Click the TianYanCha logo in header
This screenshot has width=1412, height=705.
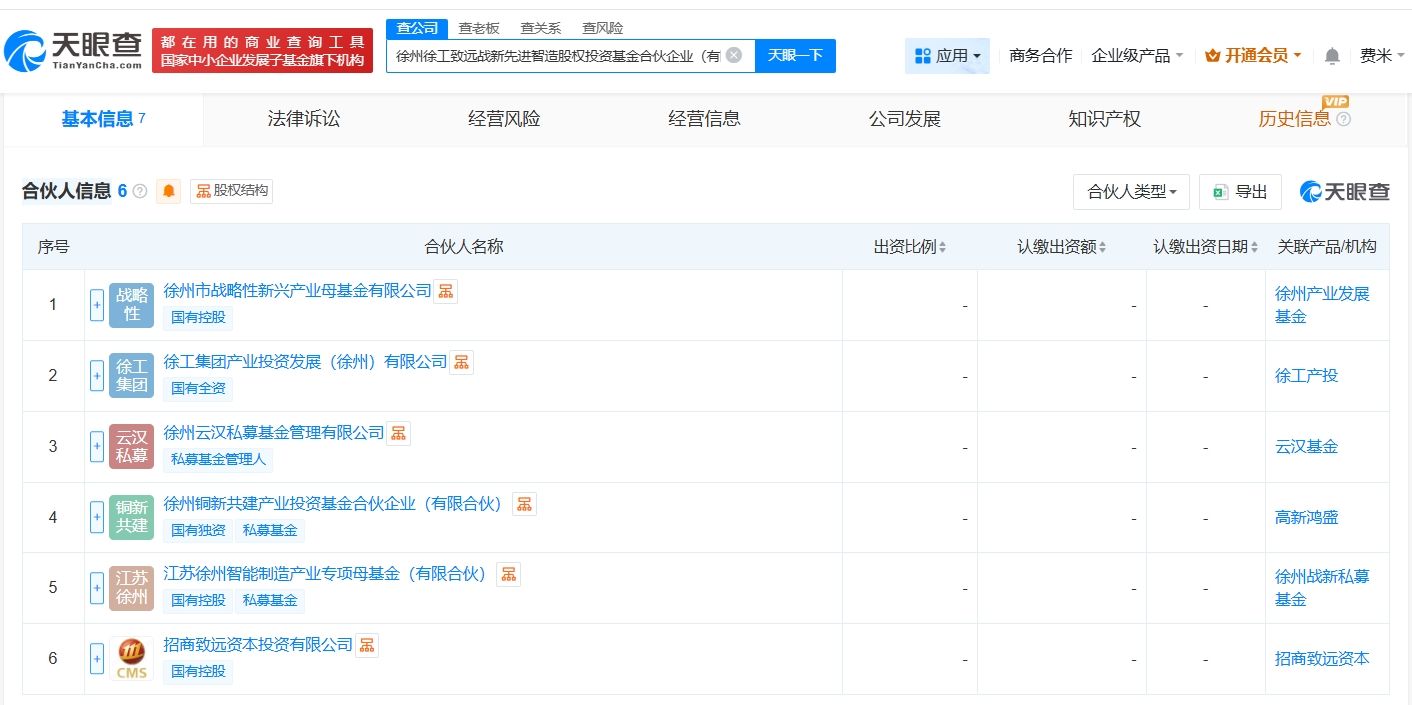pos(74,50)
